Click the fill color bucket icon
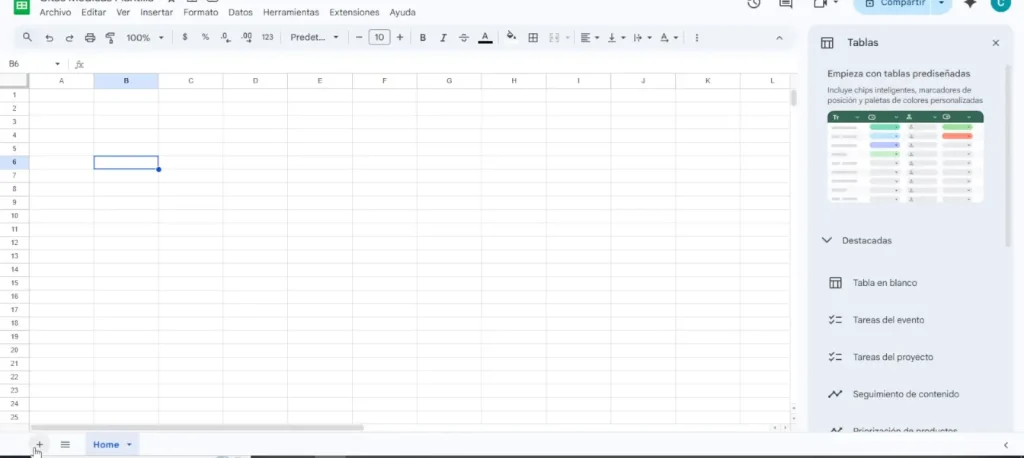The image size is (1024, 458). (x=511, y=37)
